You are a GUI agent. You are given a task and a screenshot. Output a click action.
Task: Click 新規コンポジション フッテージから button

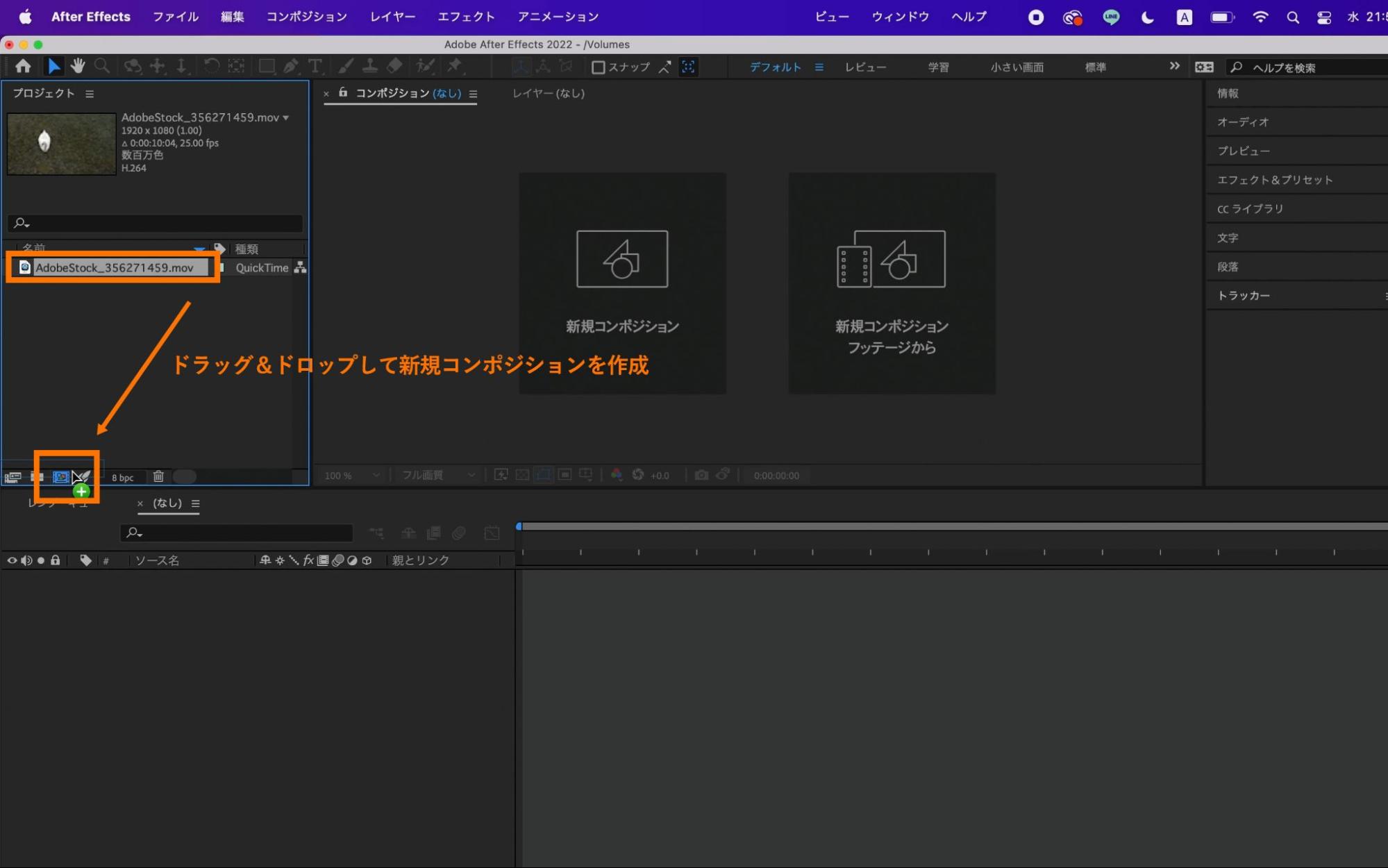[x=892, y=283]
